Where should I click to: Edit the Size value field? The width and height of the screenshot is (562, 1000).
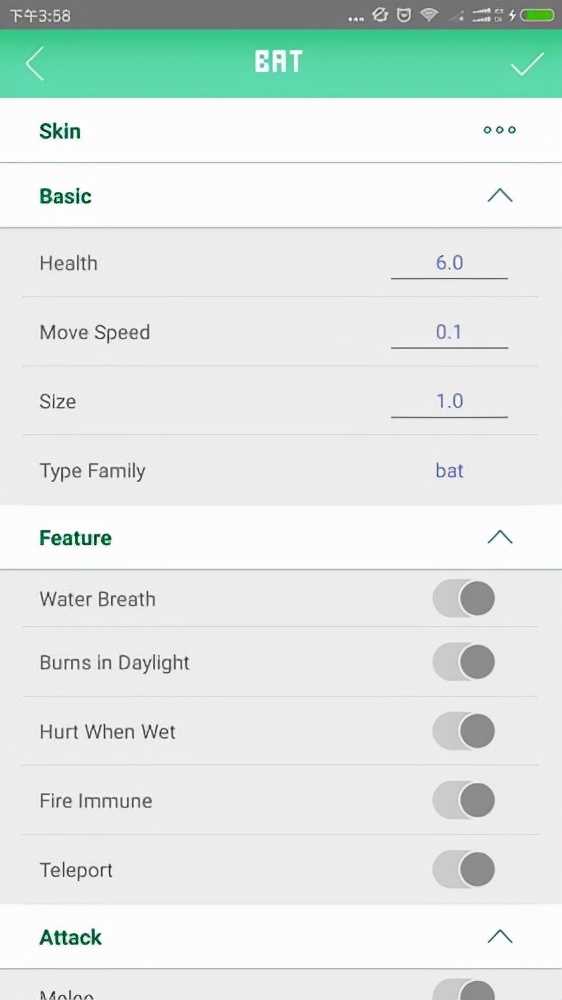pos(449,402)
